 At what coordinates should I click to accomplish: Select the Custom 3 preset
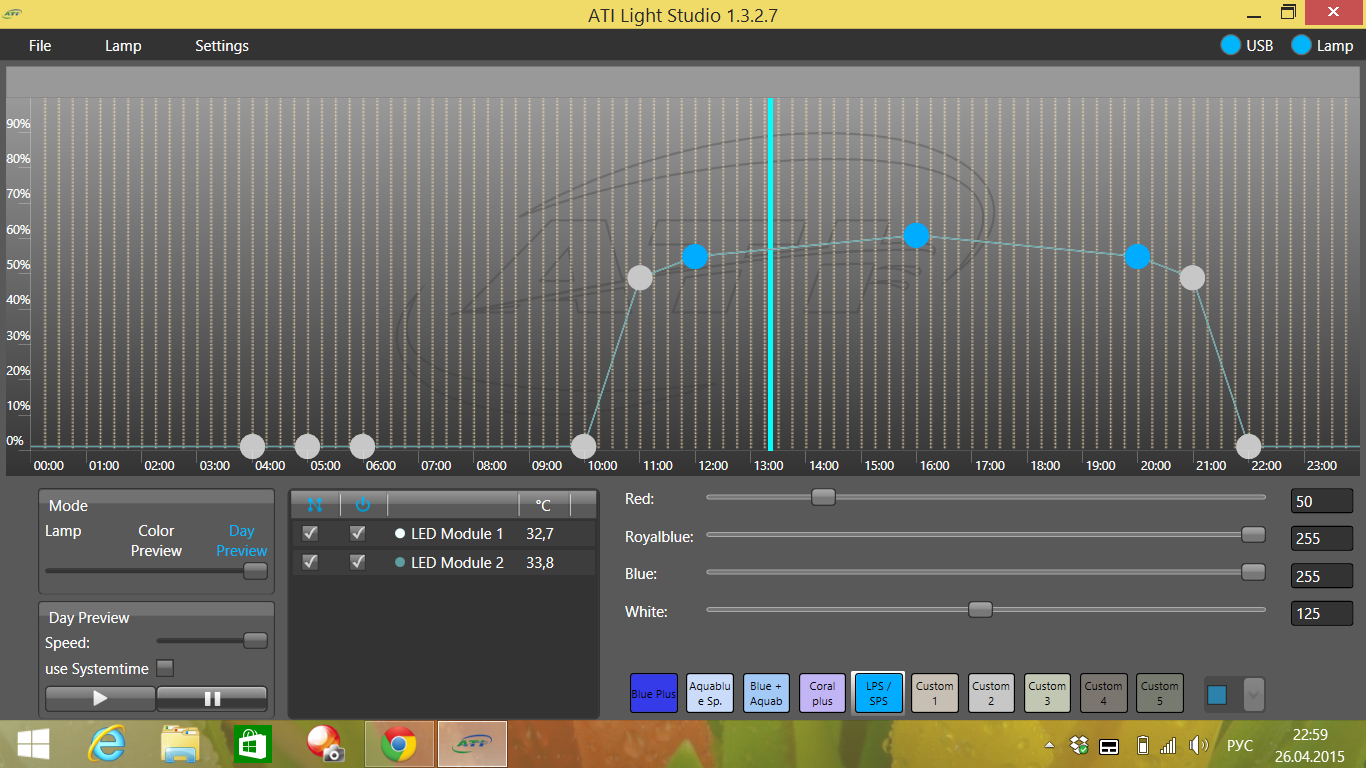(1047, 693)
